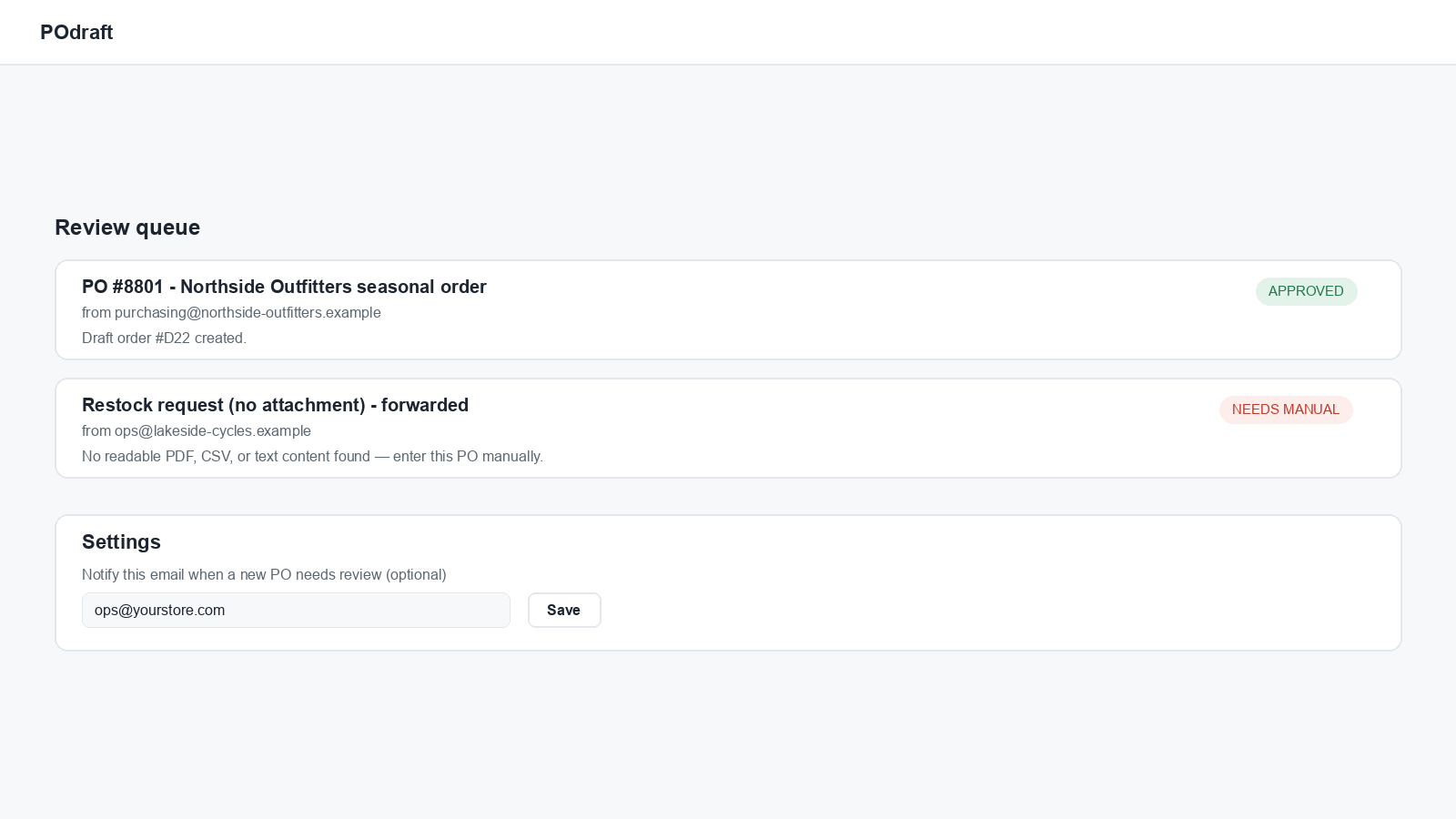Viewport: 1456px width, 819px height.
Task: Click the ops@lakeside-cycles.example sender address
Action: coord(213,430)
